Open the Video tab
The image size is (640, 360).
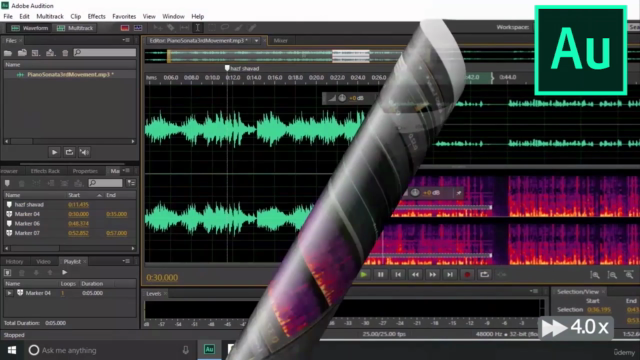tap(43, 262)
